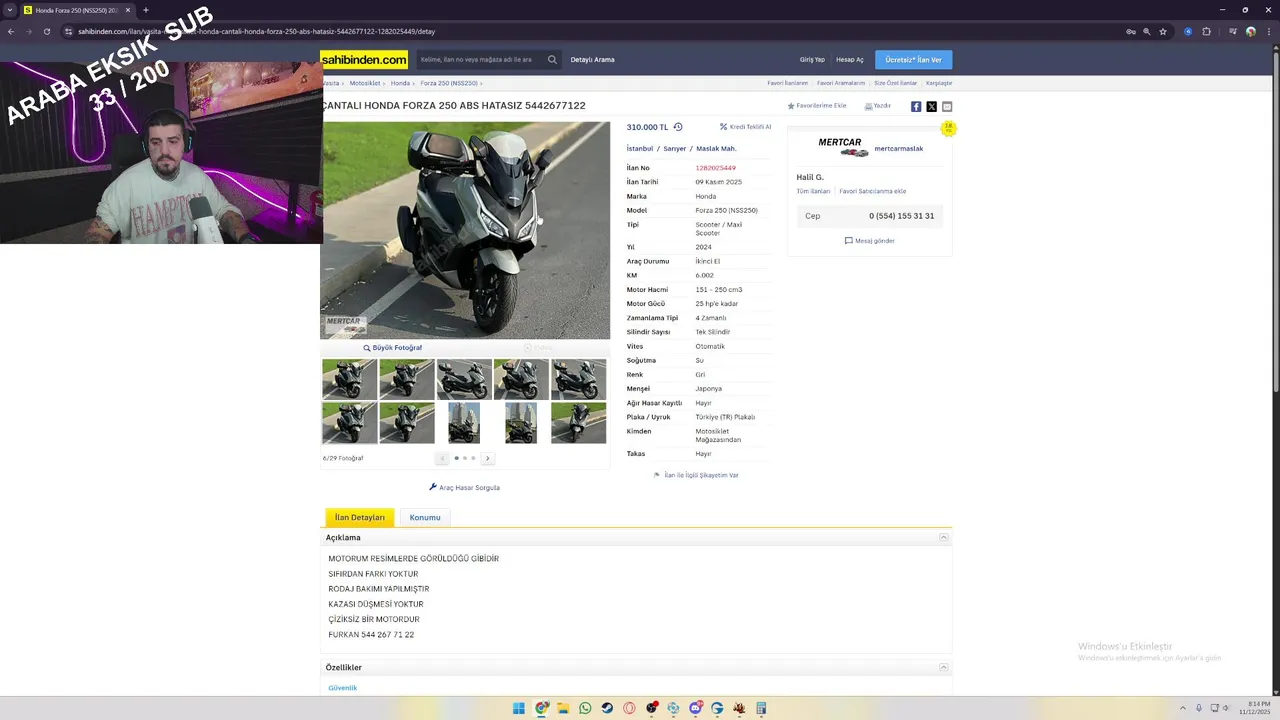Open Size Özel İlanlar link

coord(896,83)
